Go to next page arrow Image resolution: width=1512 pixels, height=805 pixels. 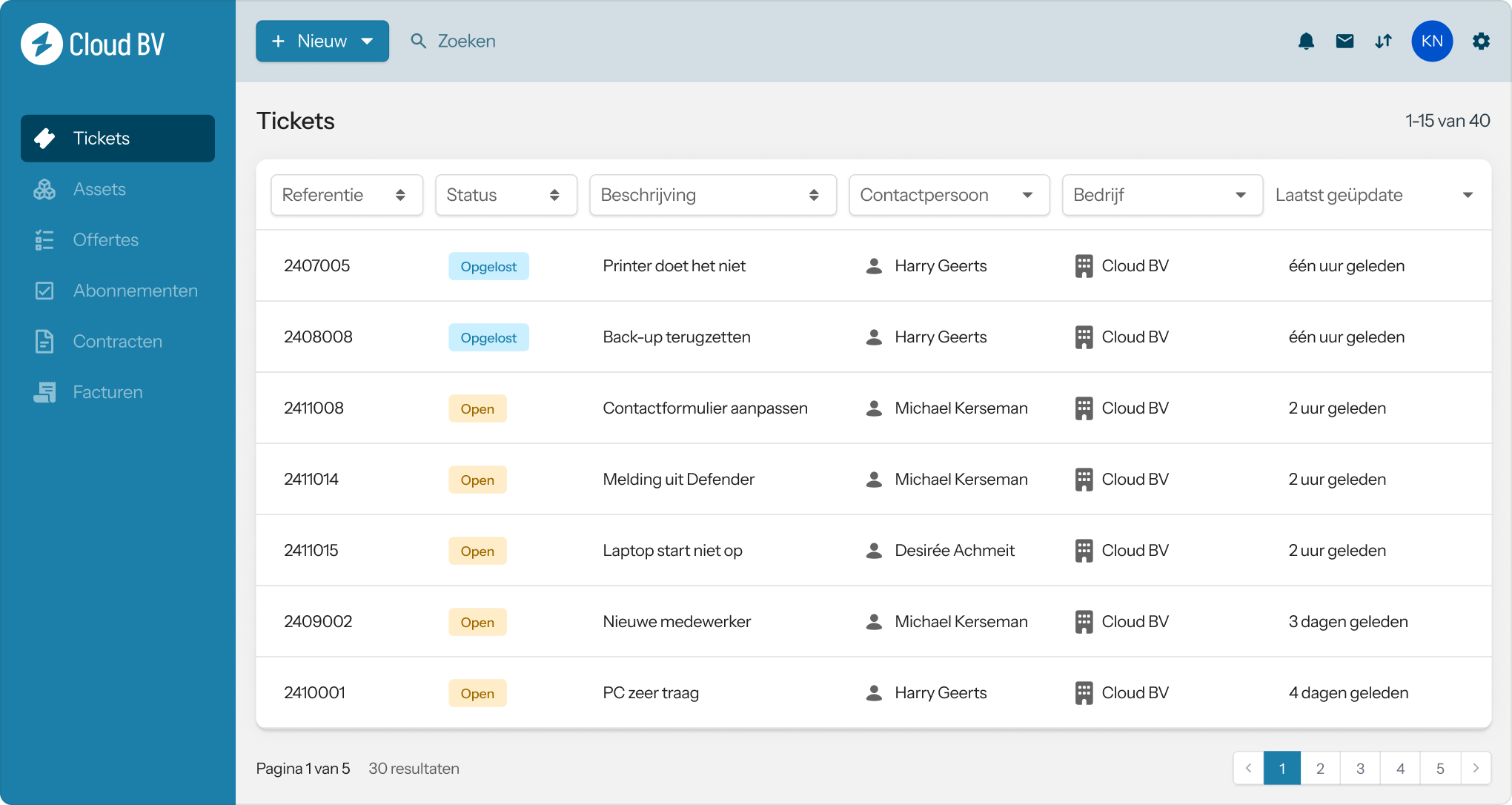[1475, 768]
